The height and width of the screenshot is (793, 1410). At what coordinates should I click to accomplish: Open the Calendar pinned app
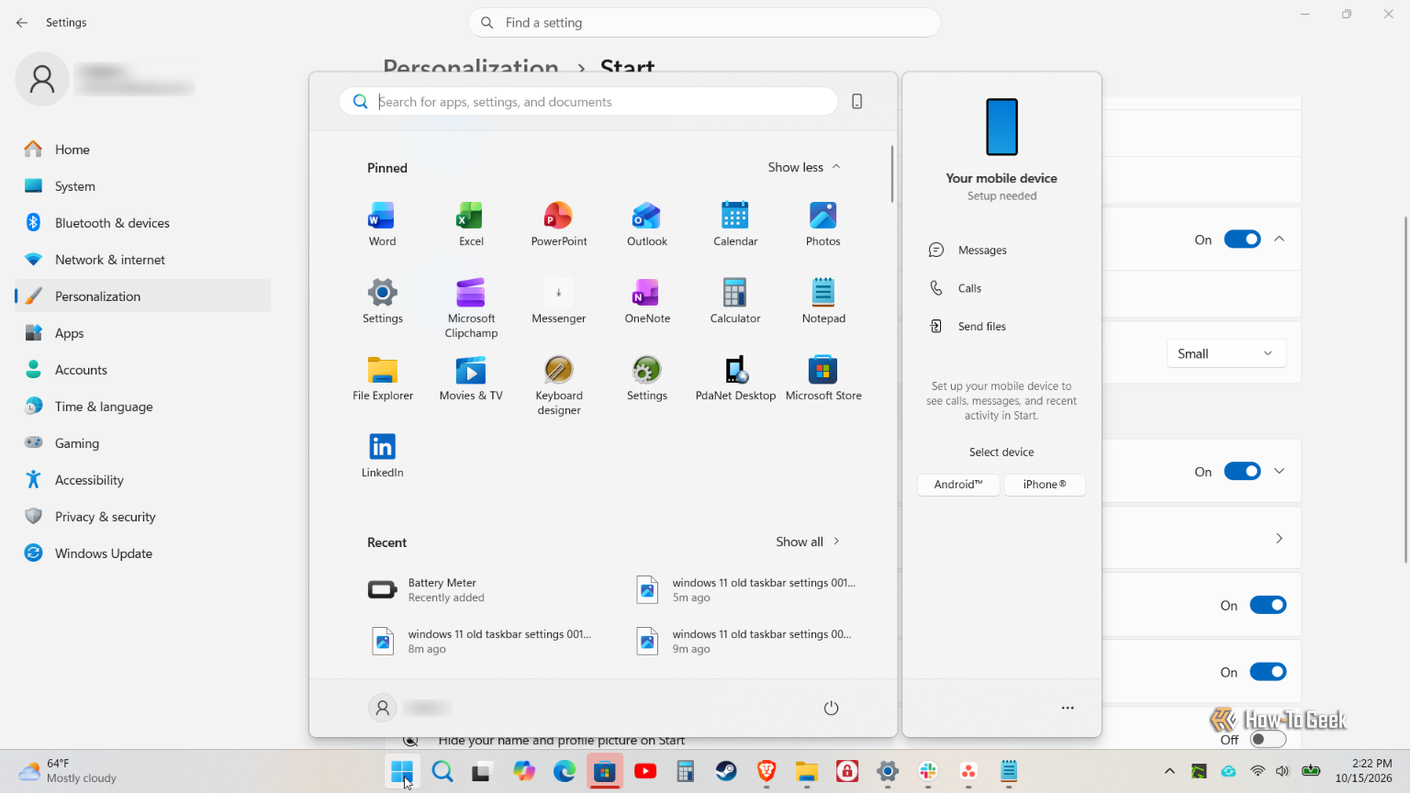pyautogui.click(x=735, y=224)
